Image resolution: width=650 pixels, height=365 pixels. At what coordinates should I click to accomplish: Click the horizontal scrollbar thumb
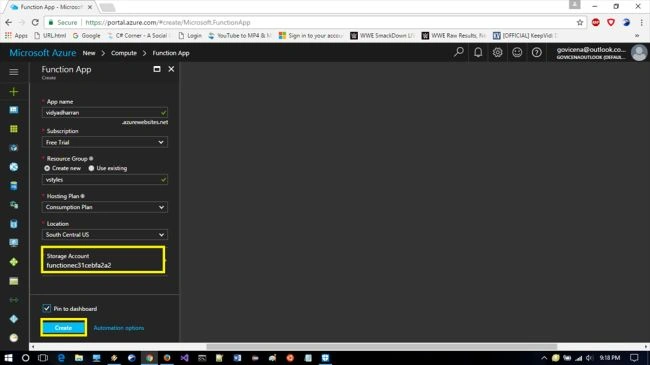click(381, 347)
